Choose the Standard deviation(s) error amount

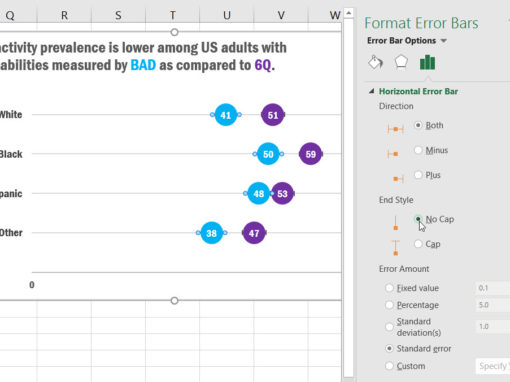pos(389,327)
